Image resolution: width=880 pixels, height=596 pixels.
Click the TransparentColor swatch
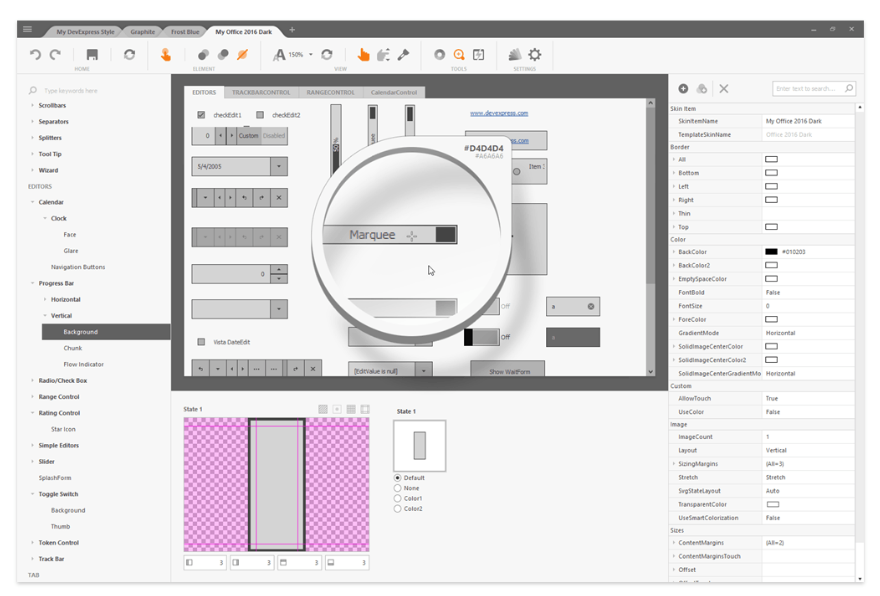pyautogui.click(x=772, y=504)
